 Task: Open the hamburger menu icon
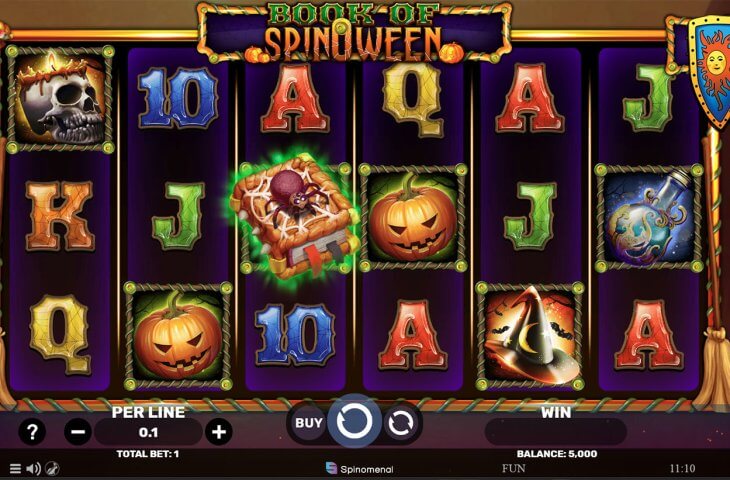click(15, 468)
